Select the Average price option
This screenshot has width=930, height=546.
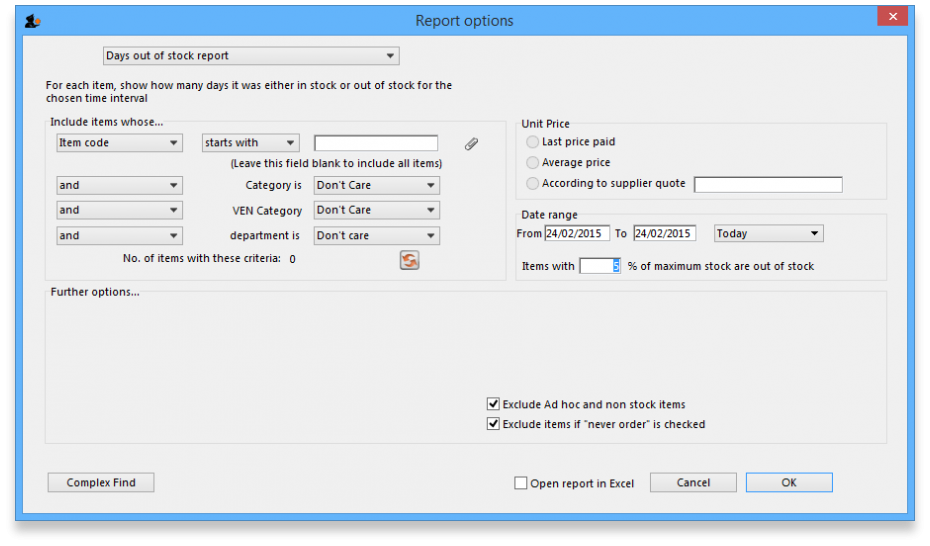pyautogui.click(x=533, y=163)
